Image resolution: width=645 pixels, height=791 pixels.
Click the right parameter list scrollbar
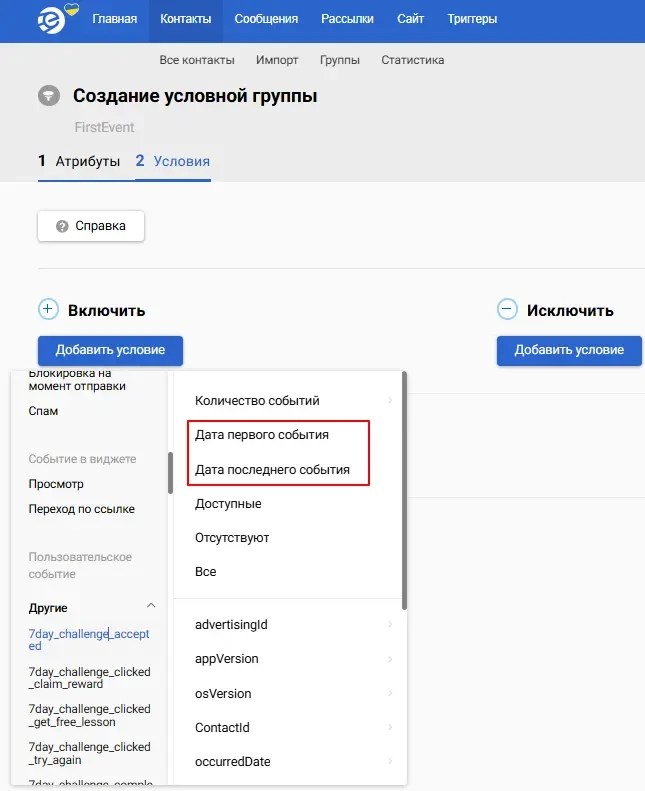click(404, 490)
